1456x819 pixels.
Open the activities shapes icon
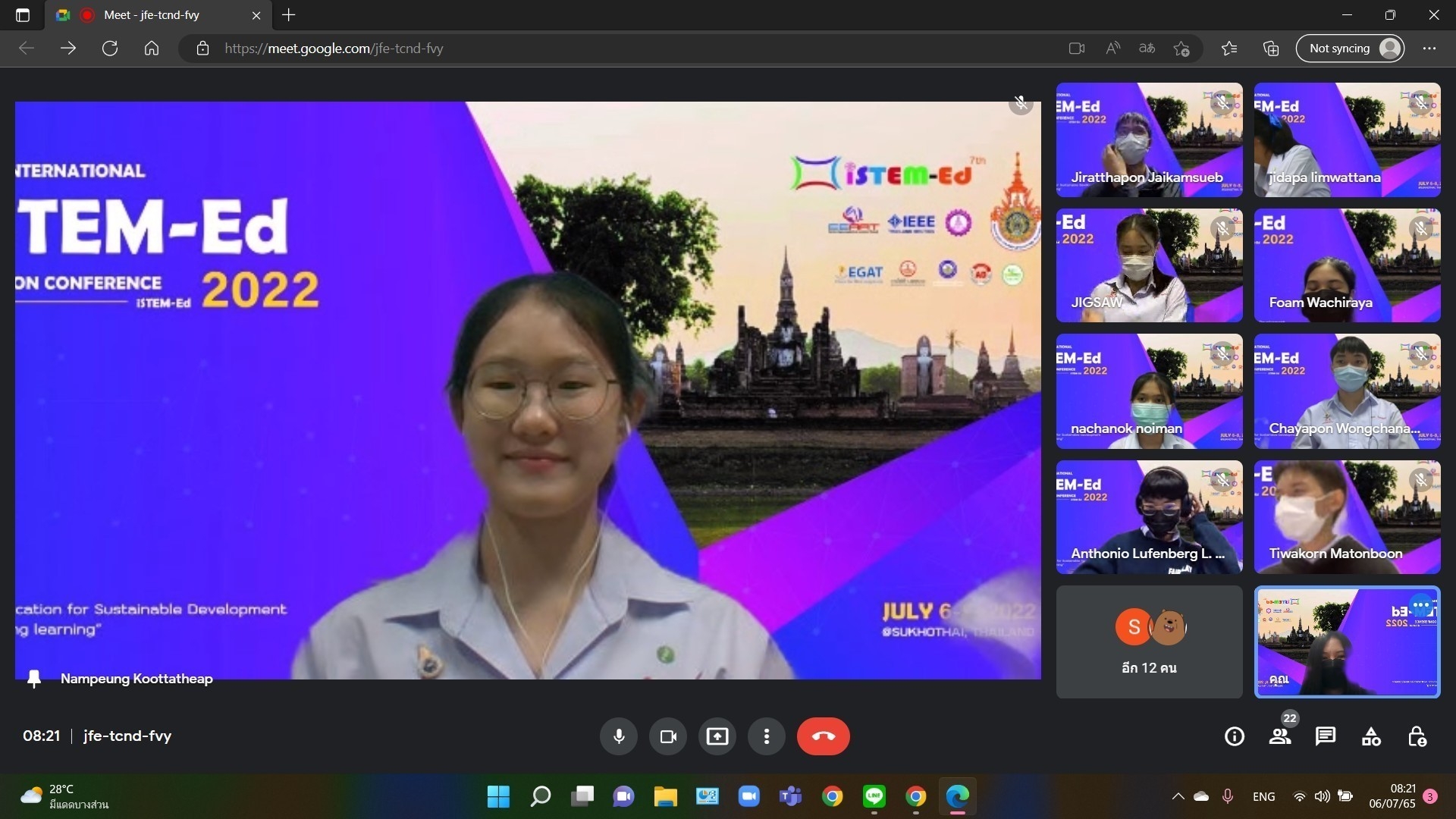[x=1371, y=736]
